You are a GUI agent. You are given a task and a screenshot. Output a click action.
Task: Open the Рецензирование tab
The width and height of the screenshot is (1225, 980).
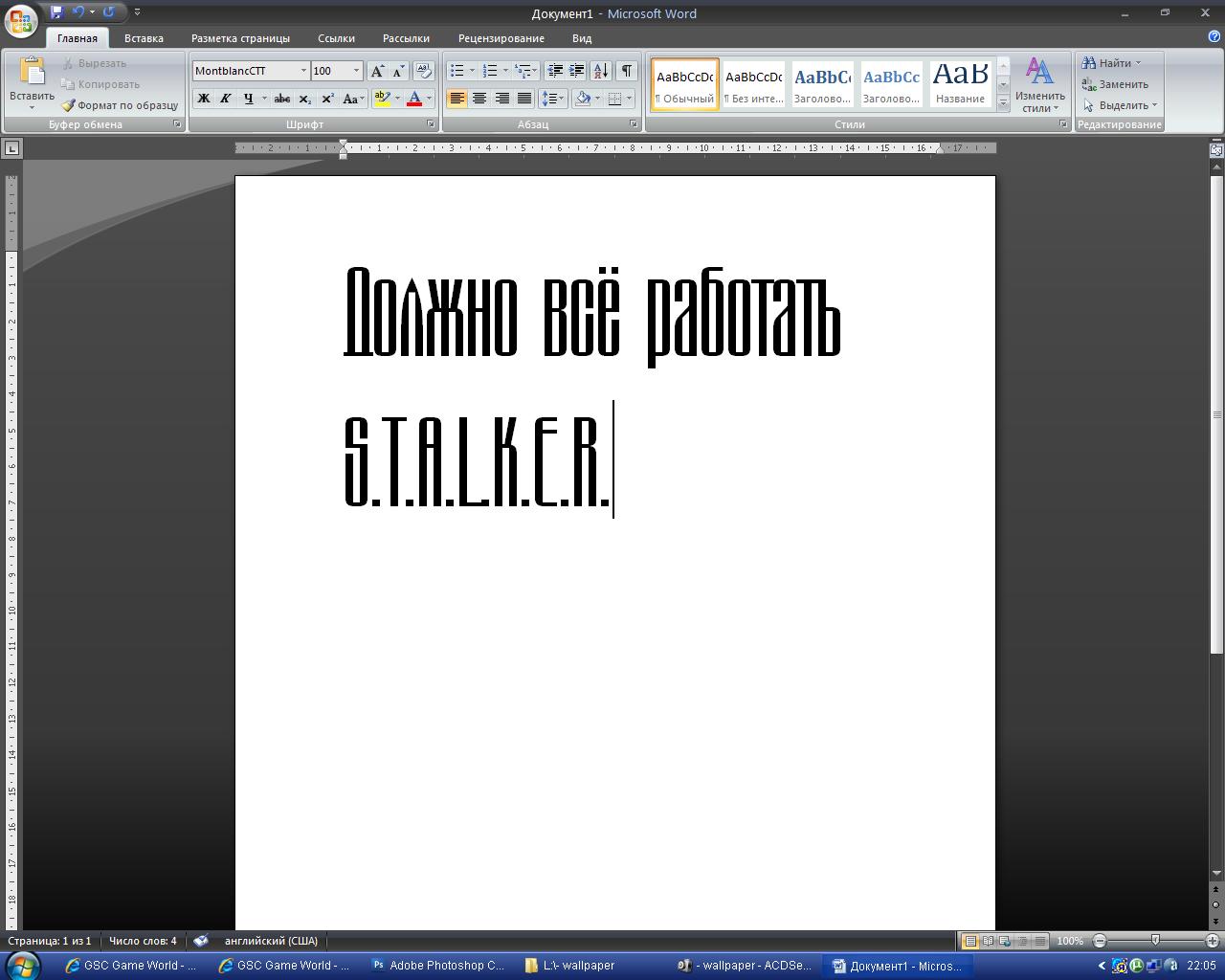(x=501, y=38)
